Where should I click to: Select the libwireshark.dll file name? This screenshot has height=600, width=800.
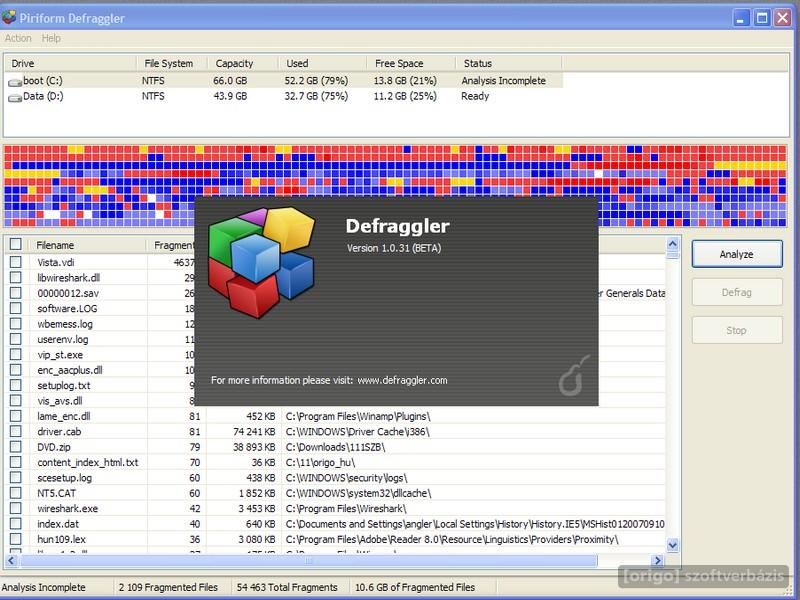click(x=68, y=278)
